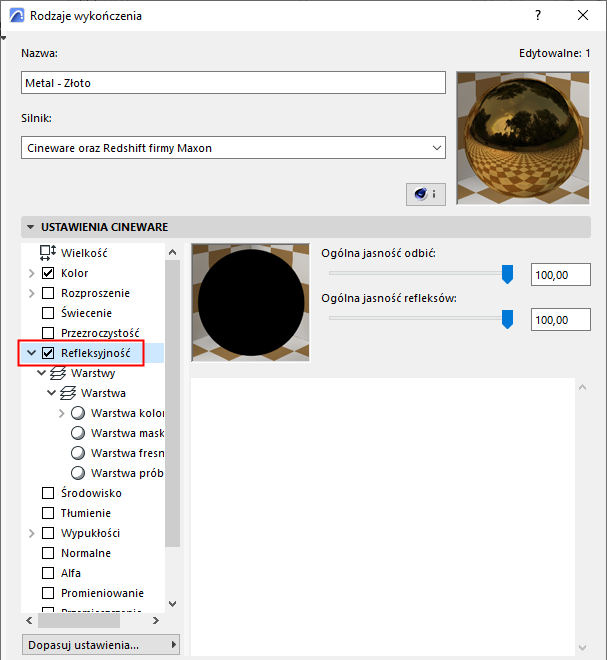Image resolution: width=607 pixels, height=660 pixels.
Task: Select the Przezroczystość row label
Action: [100, 333]
